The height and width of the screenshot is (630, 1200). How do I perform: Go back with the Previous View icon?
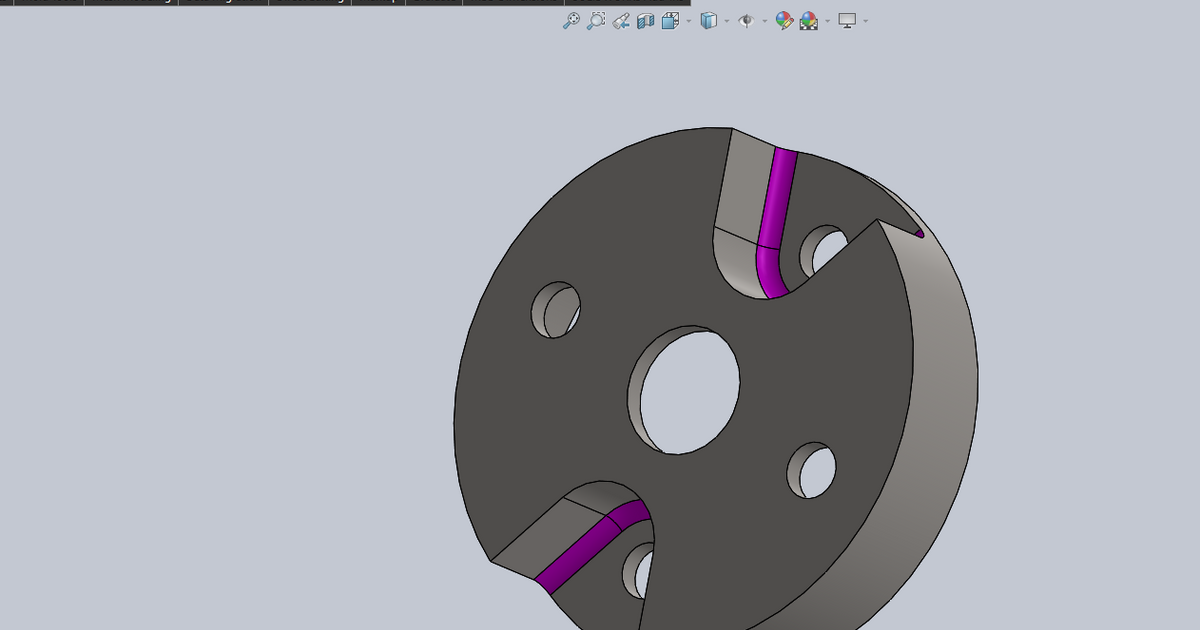pos(620,20)
